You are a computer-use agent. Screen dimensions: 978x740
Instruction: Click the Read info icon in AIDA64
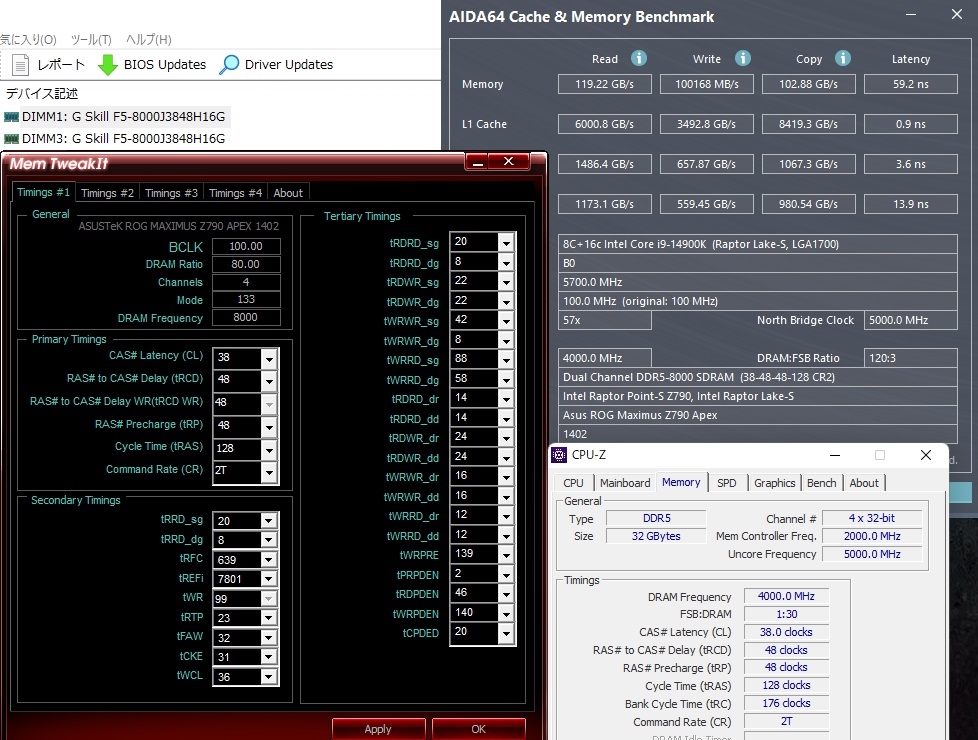[x=639, y=59]
